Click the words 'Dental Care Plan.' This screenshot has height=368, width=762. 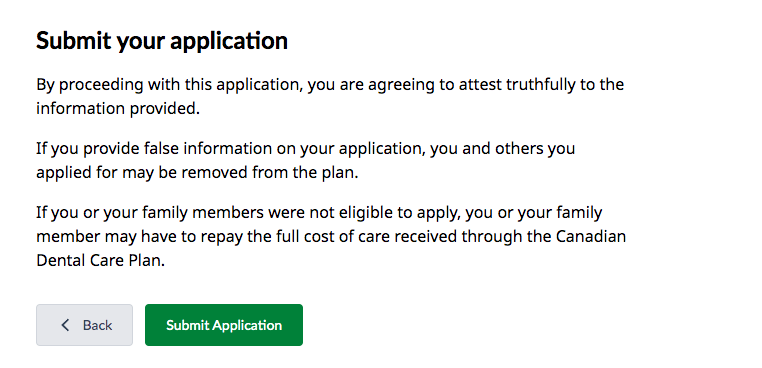101,261
